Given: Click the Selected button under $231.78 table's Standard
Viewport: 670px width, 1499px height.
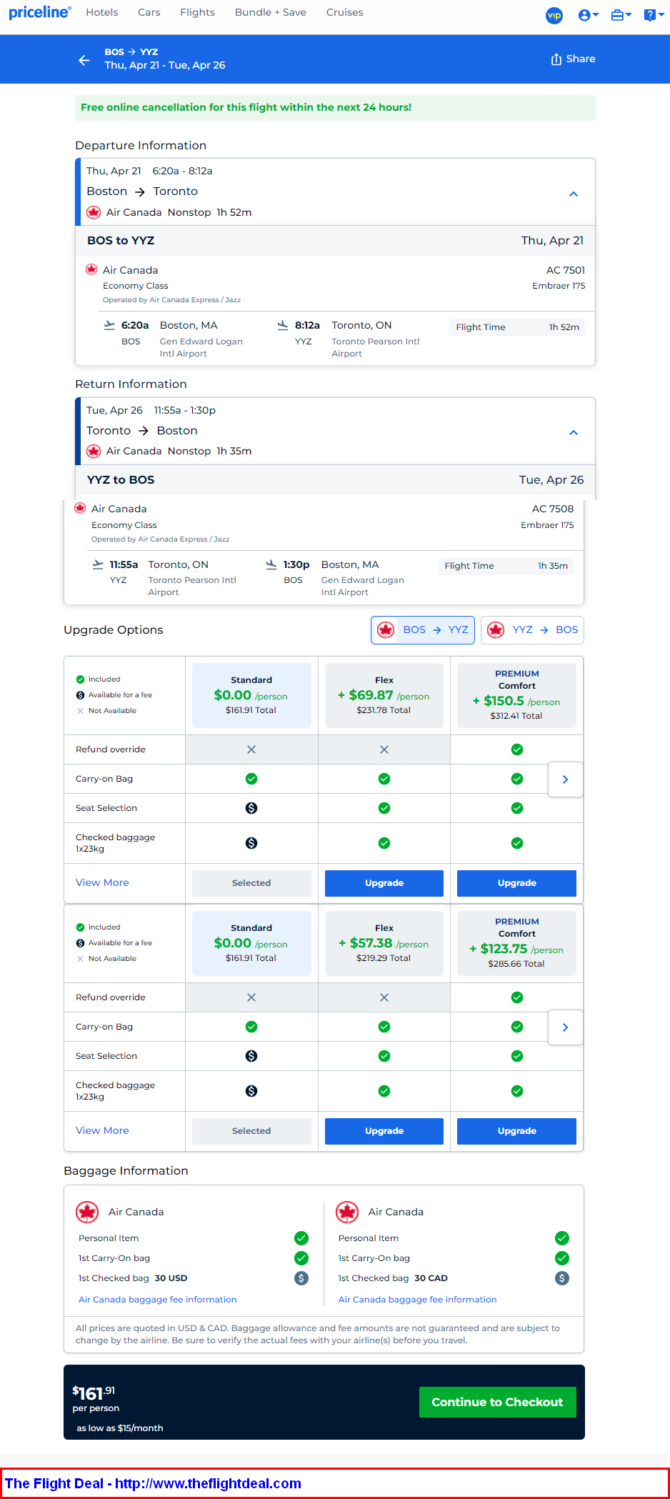Looking at the screenshot, I should (251, 883).
